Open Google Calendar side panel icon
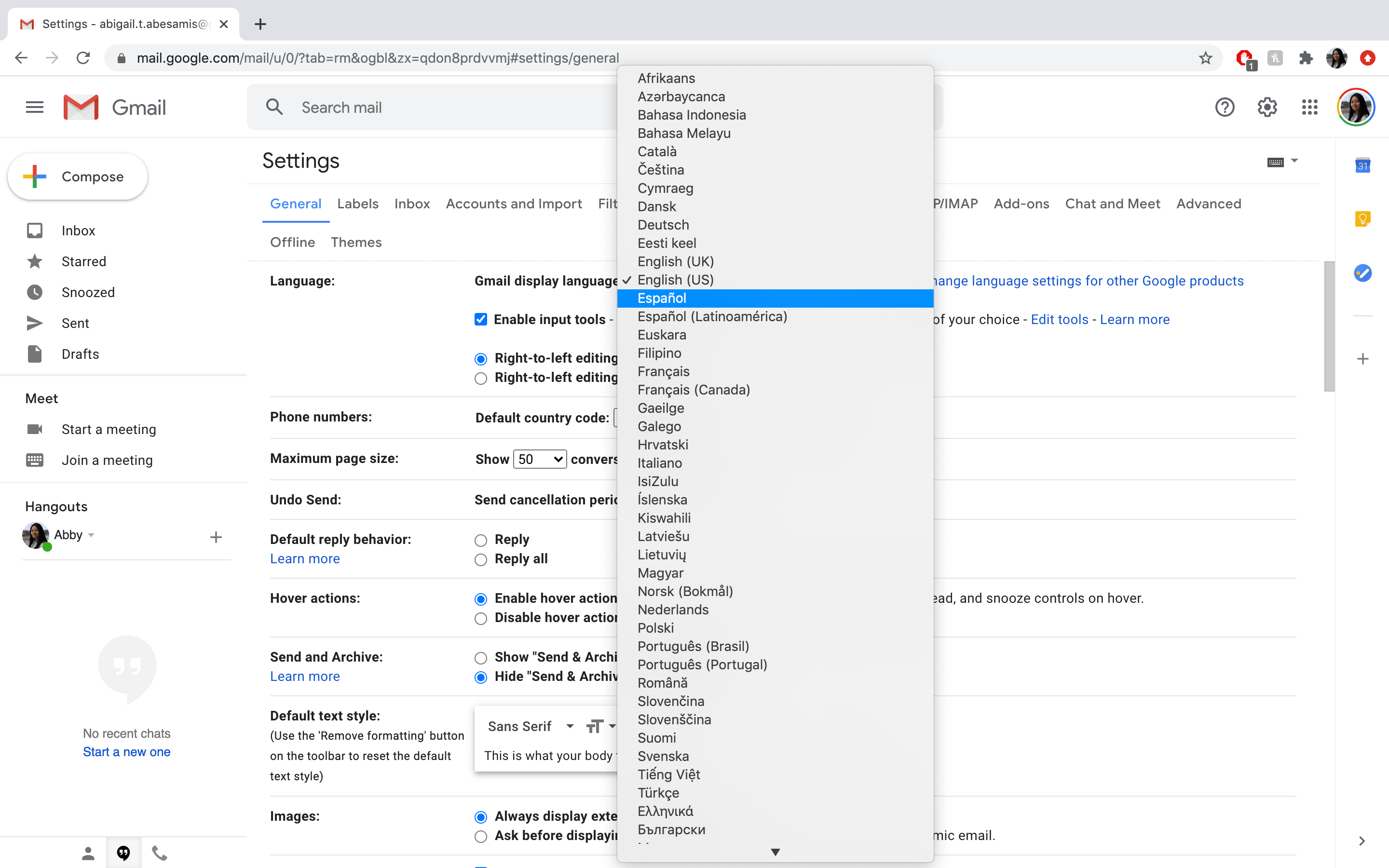This screenshot has width=1389, height=868. [1362, 165]
